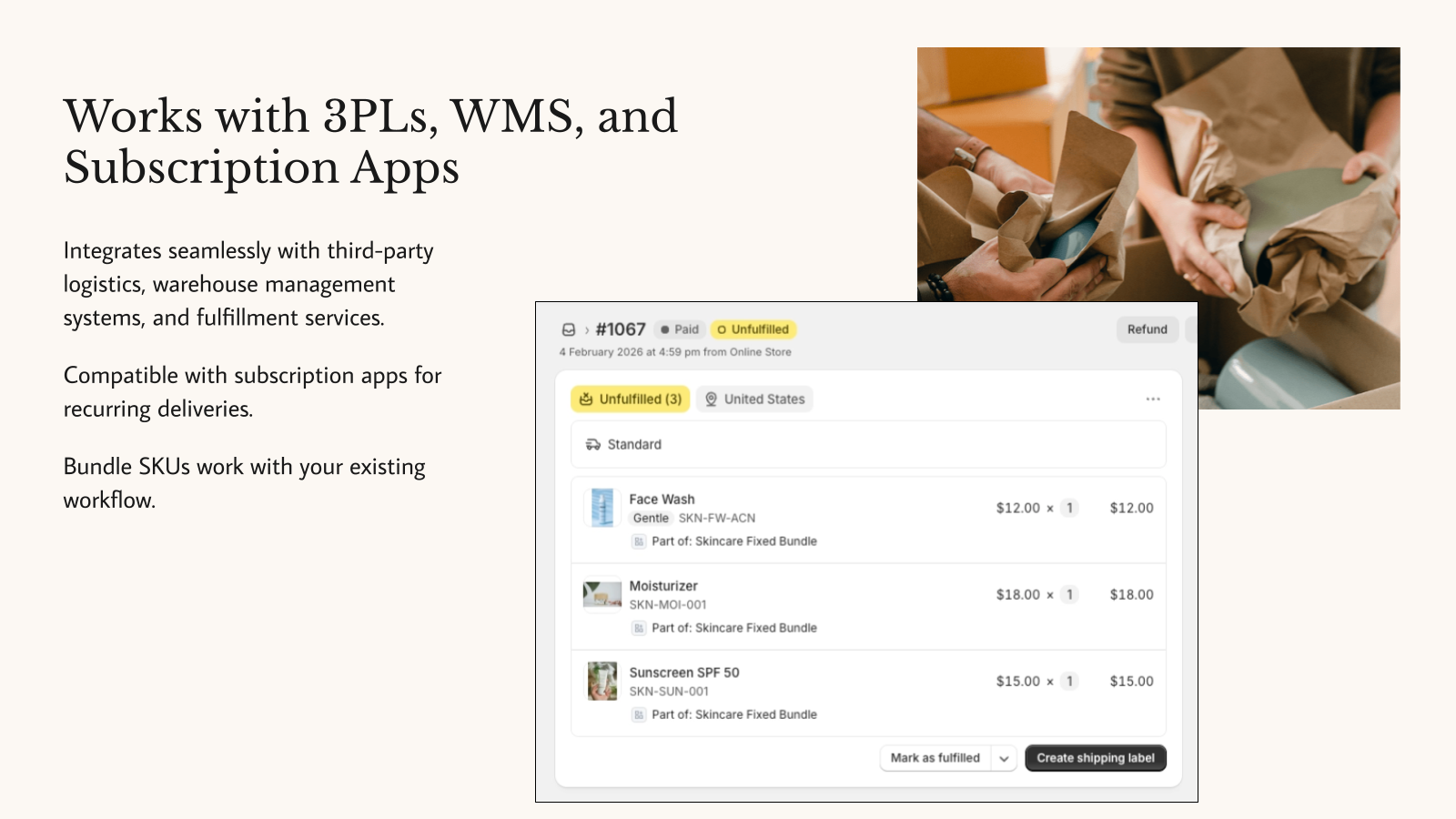This screenshot has width=1456, height=819.
Task: Click the breadcrumb chevron before #1067
Action: 586,330
